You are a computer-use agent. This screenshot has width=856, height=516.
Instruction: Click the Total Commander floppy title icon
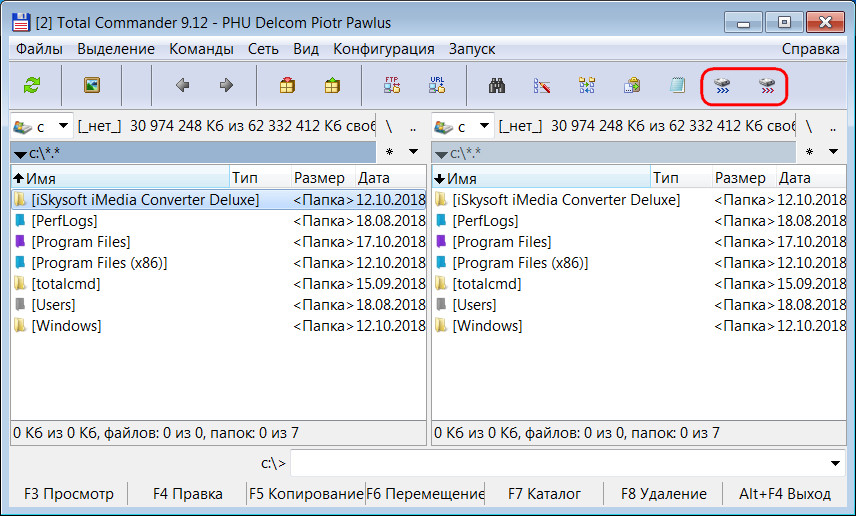[20, 22]
